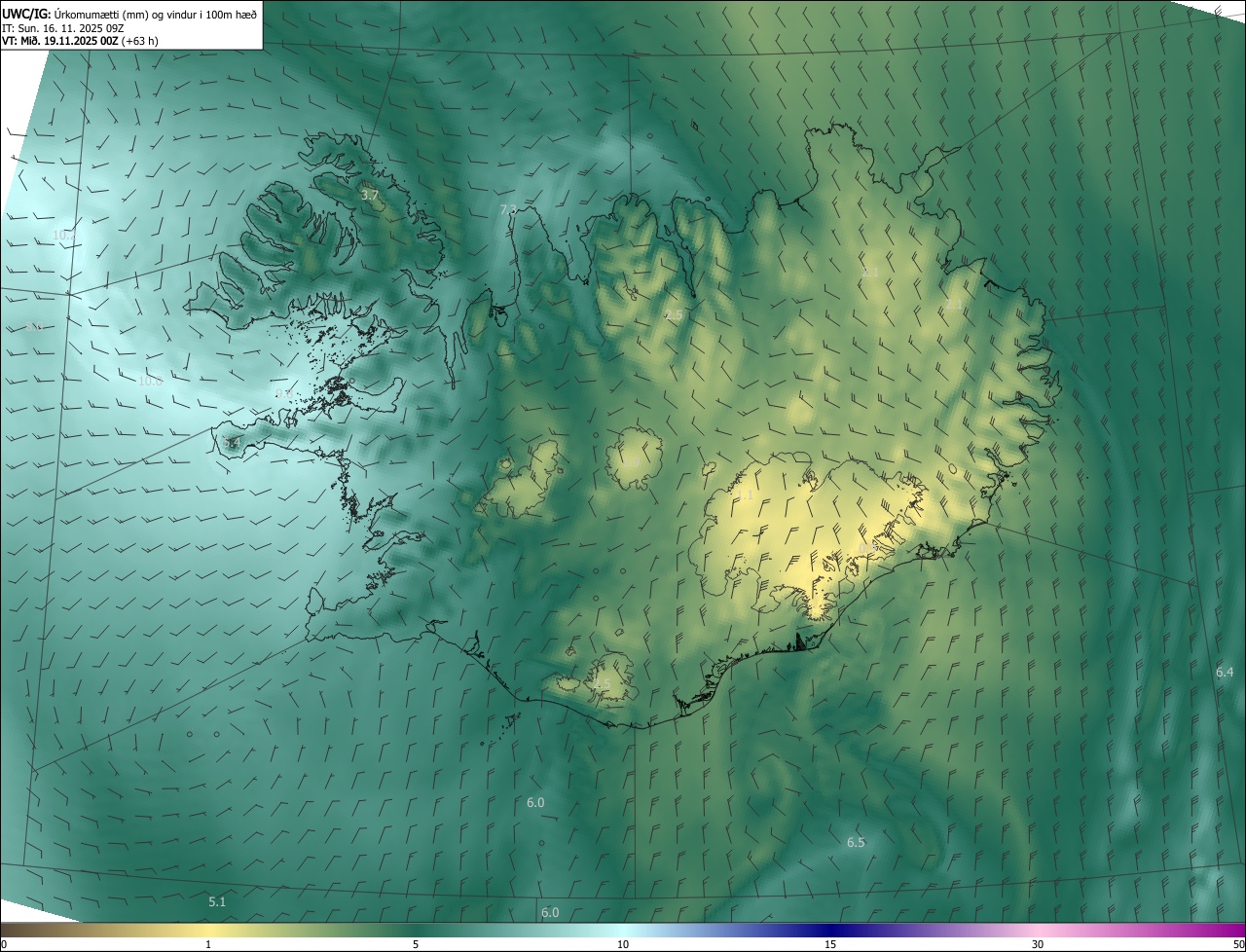Click the 8.0 value label on the map
1246x952 pixels.
(34, 327)
